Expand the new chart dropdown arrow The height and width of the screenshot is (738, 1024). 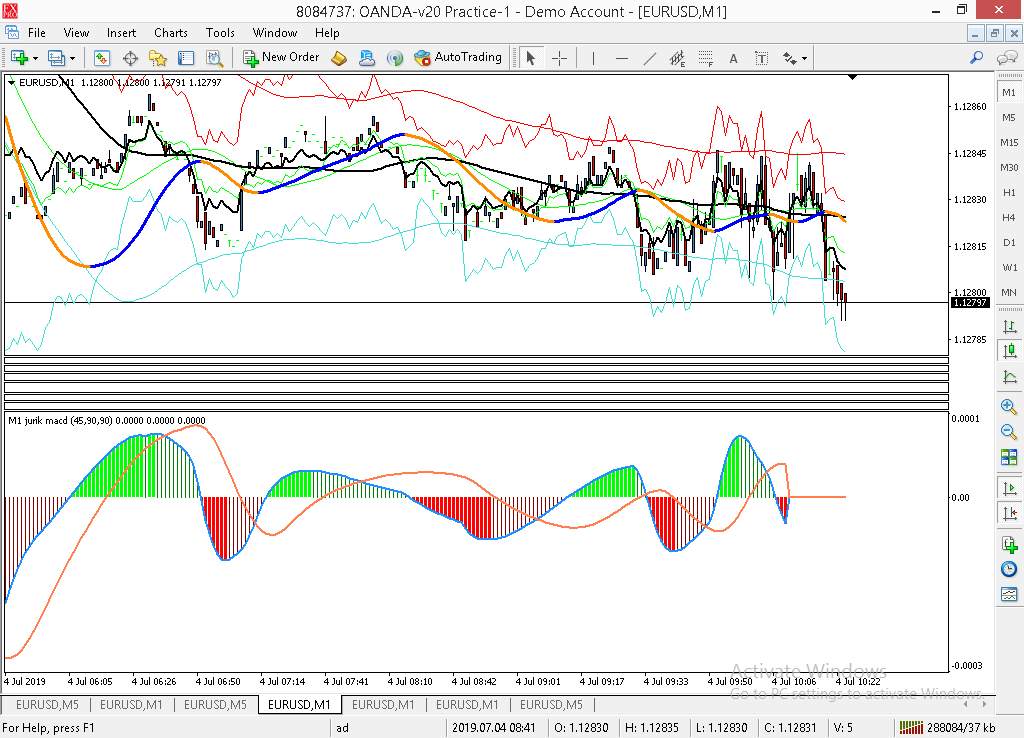tap(36, 58)
